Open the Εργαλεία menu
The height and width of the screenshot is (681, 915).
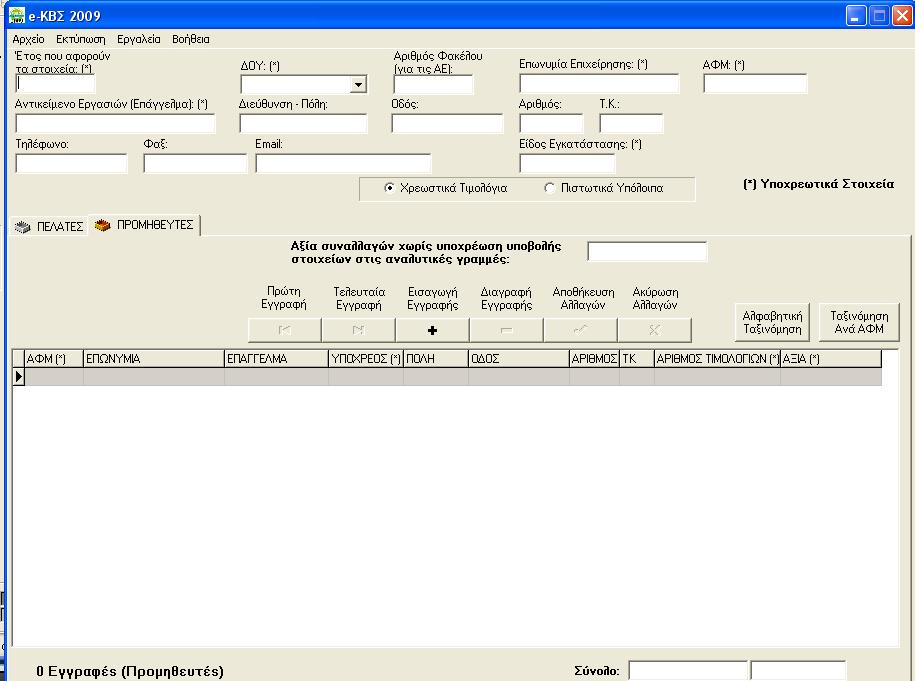pos(138,39)
